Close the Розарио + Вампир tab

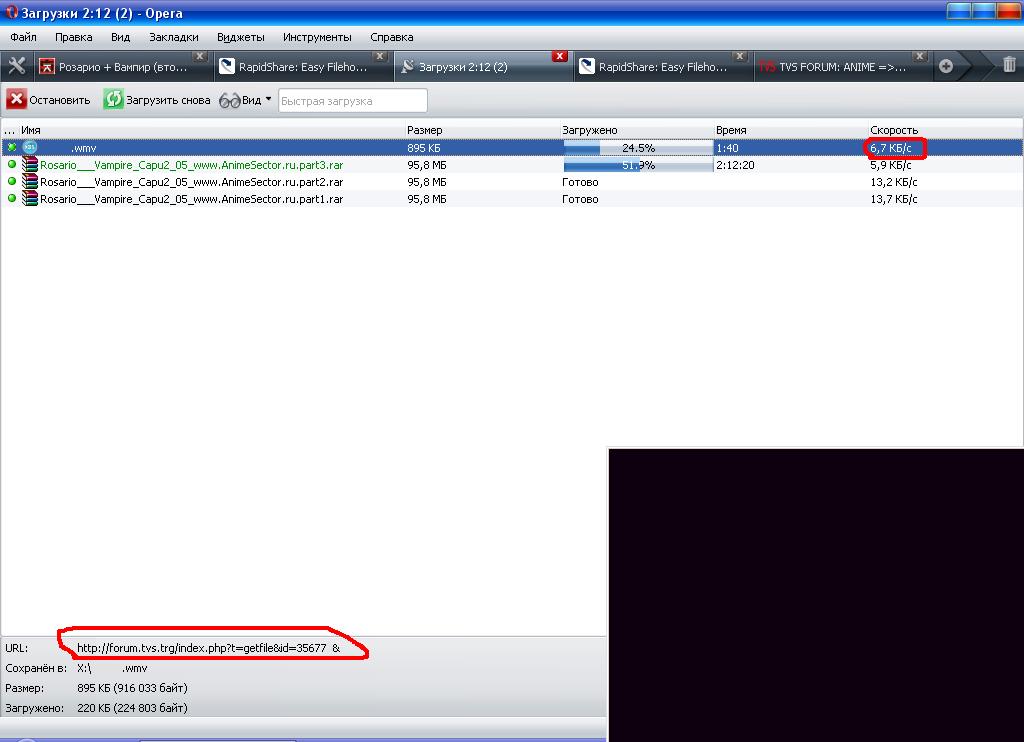point(200,56)
